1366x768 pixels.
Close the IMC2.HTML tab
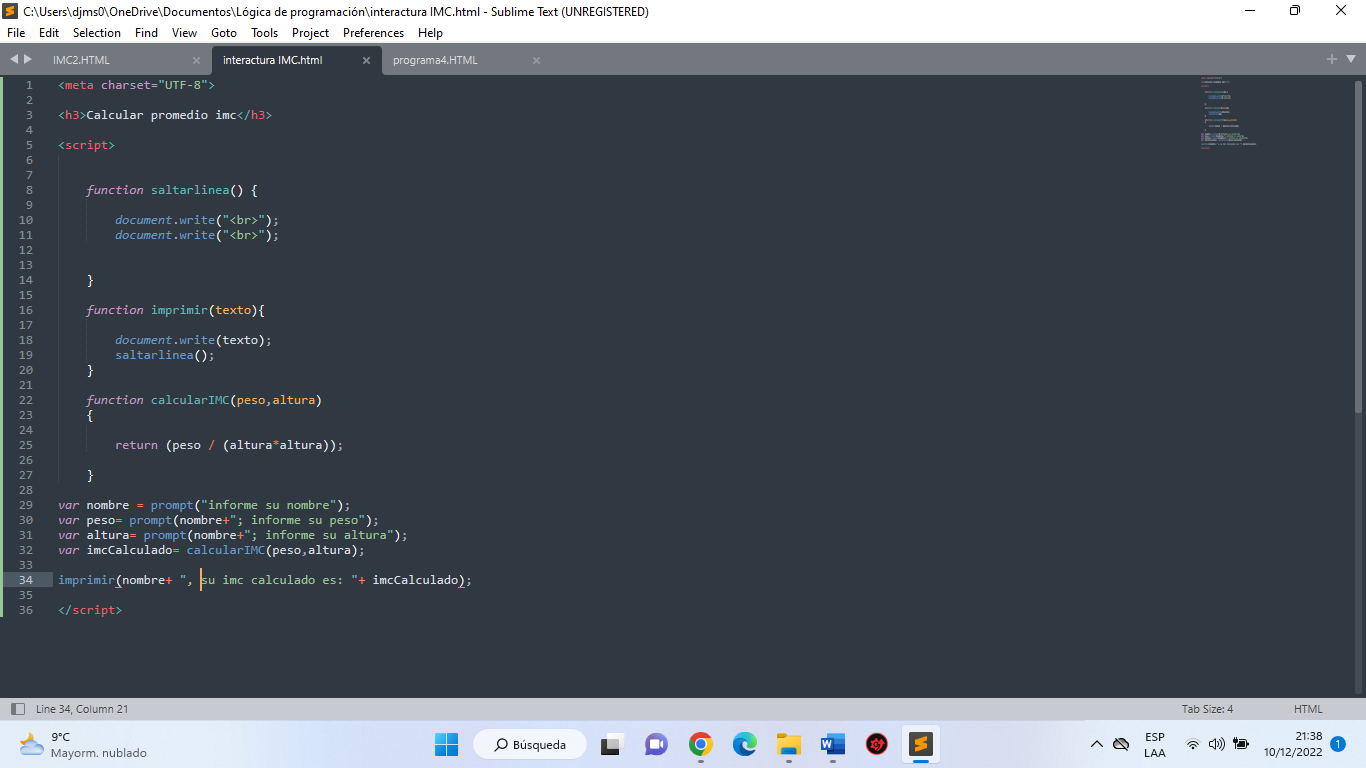pos(196,60)
